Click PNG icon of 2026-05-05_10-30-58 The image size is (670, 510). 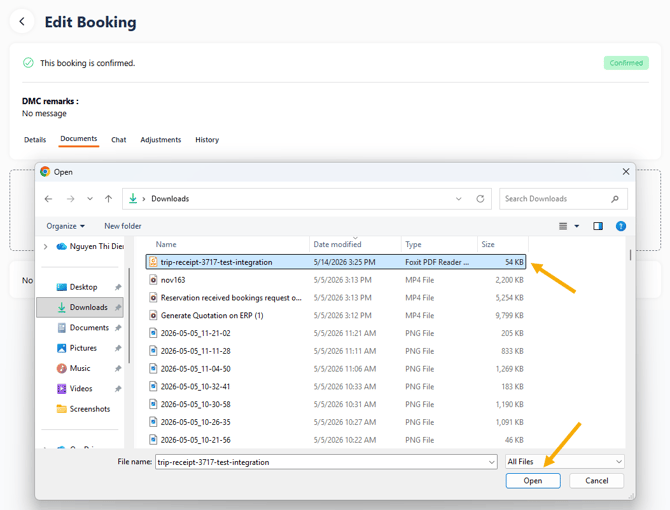(153, 404)
